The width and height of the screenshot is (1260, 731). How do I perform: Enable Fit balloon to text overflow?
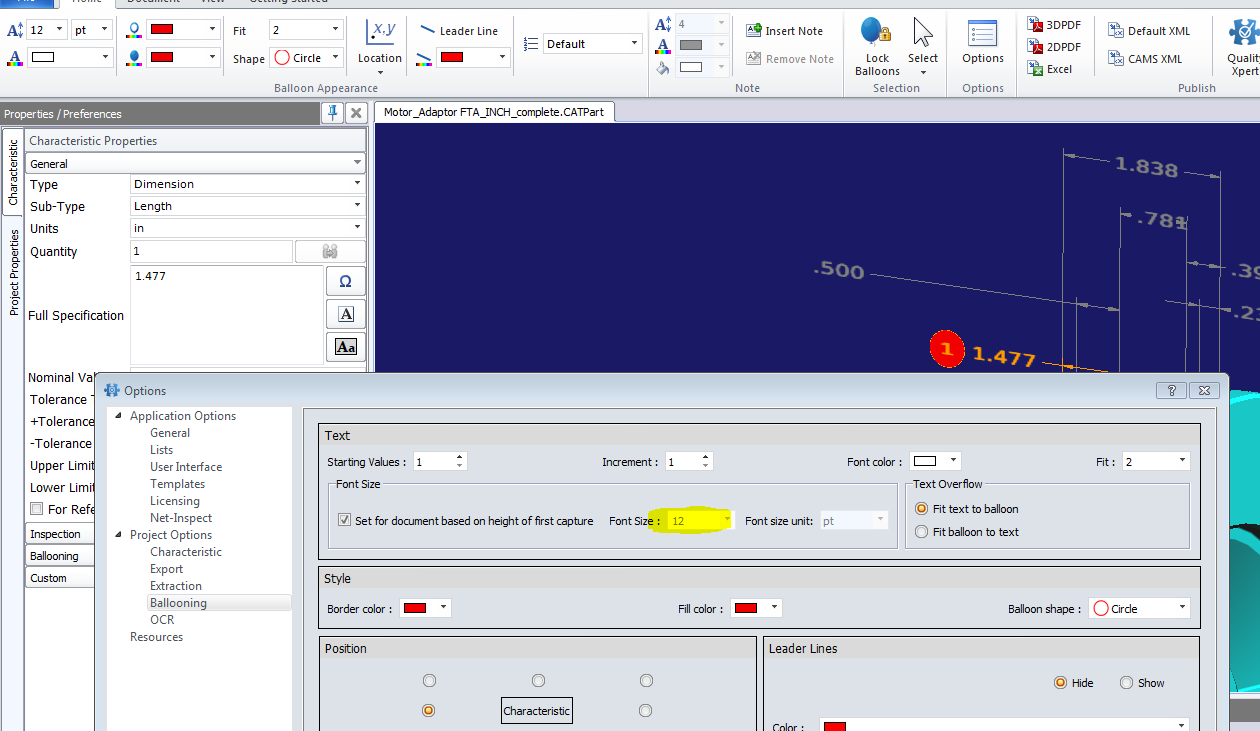tap(920, 532)
